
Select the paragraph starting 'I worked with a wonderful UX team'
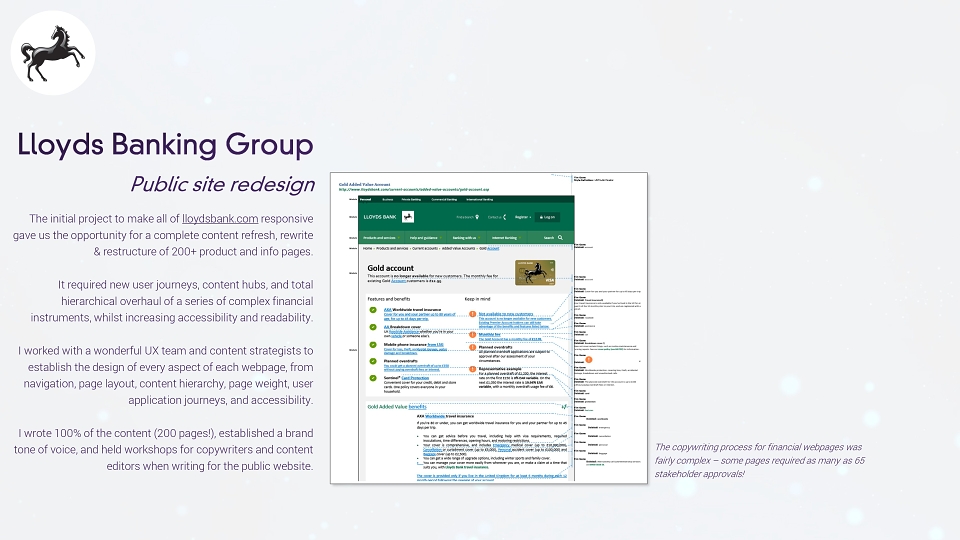pyautogui.click(x=165, y=375)
